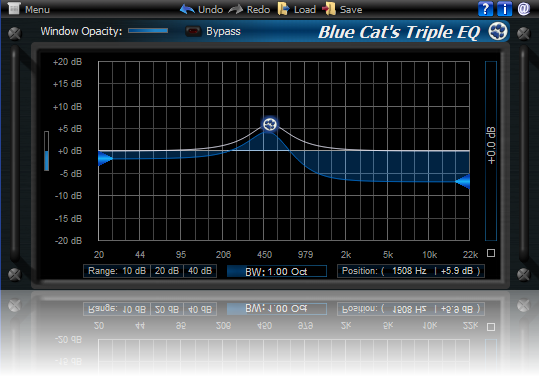Set Range to 20 dB

167,271
